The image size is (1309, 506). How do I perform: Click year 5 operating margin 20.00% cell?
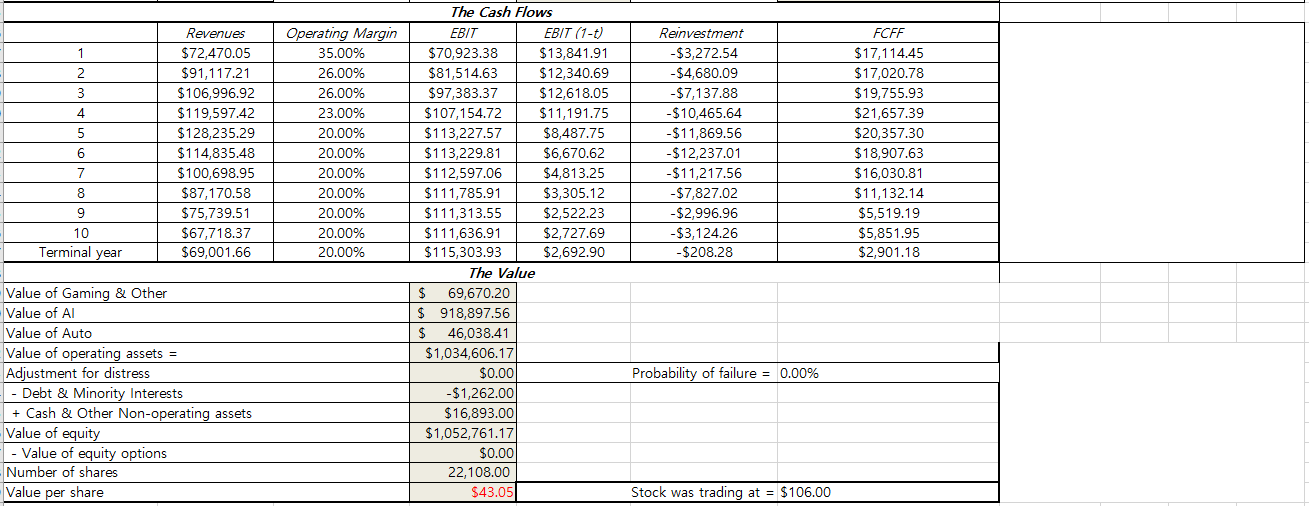pyautogui.click(x=341, y=133)
